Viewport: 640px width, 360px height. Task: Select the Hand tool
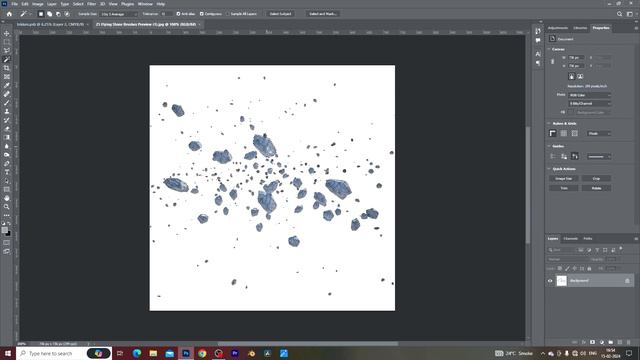(7, 198)
